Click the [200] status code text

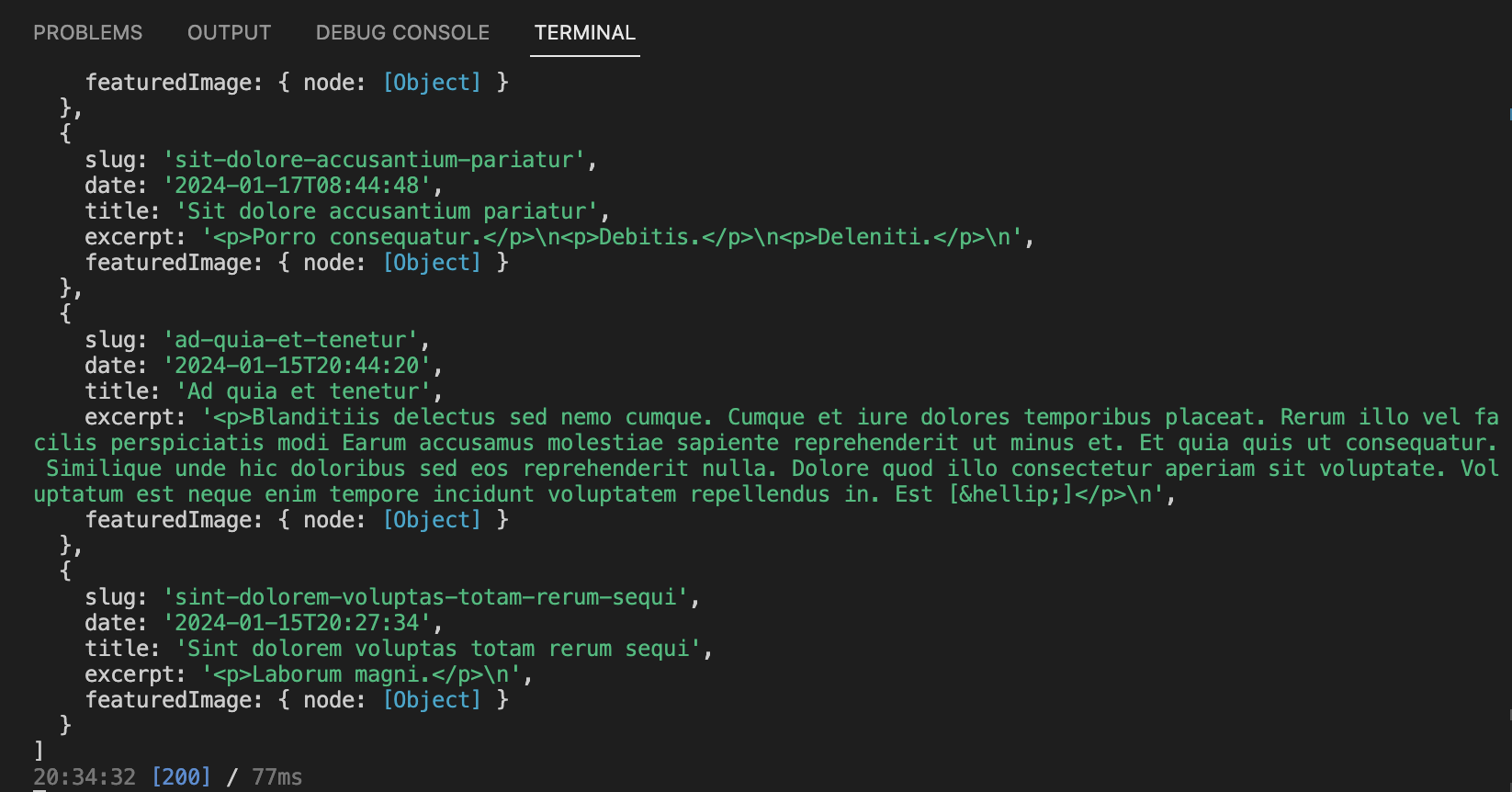pyautogui.click(x=182, y=776)
